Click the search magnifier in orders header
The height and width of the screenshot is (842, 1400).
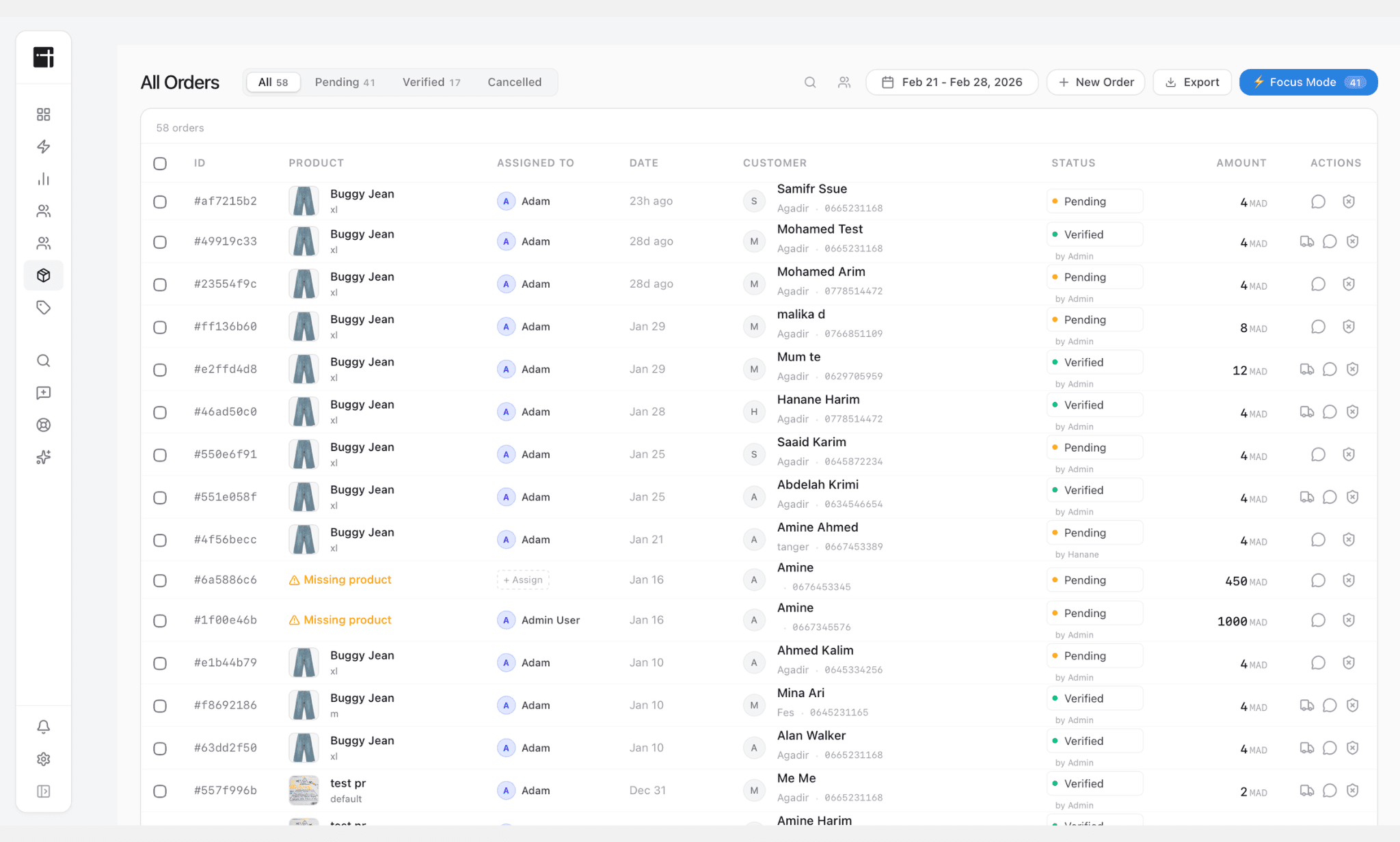810,82
